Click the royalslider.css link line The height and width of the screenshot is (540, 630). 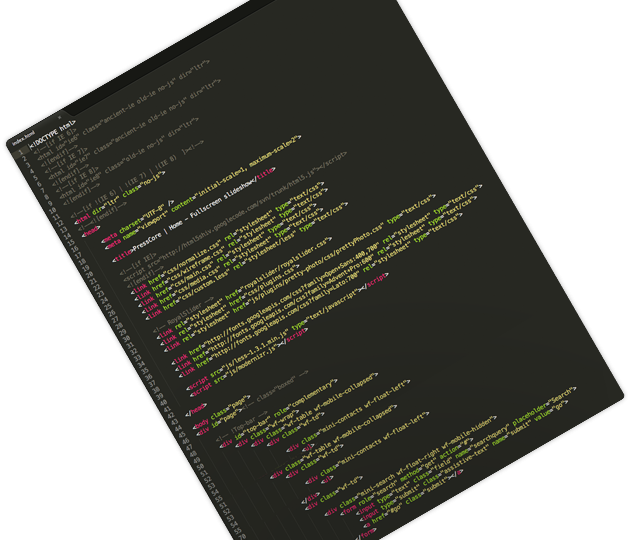(x=244, y=288)
